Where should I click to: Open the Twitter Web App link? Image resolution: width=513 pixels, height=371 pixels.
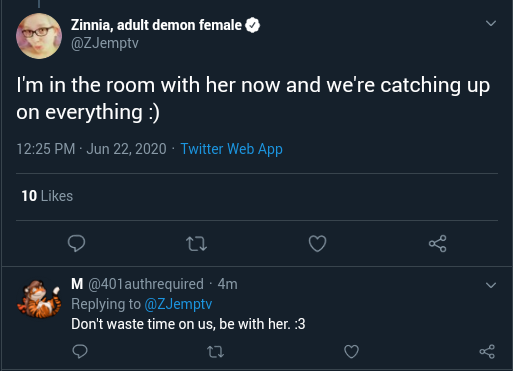[231, 149]
